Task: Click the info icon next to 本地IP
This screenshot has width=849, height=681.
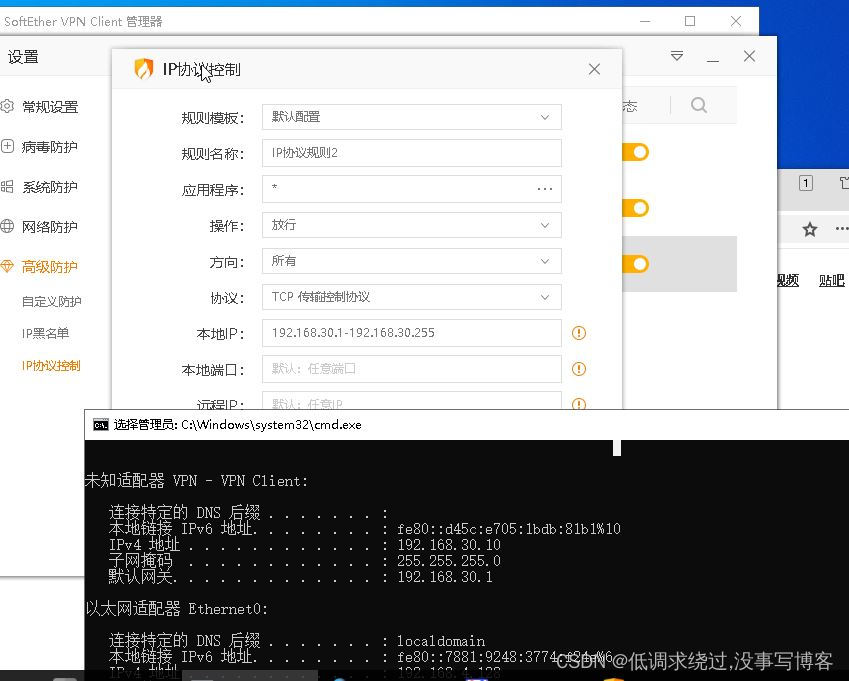Action: tap(579, 333)
